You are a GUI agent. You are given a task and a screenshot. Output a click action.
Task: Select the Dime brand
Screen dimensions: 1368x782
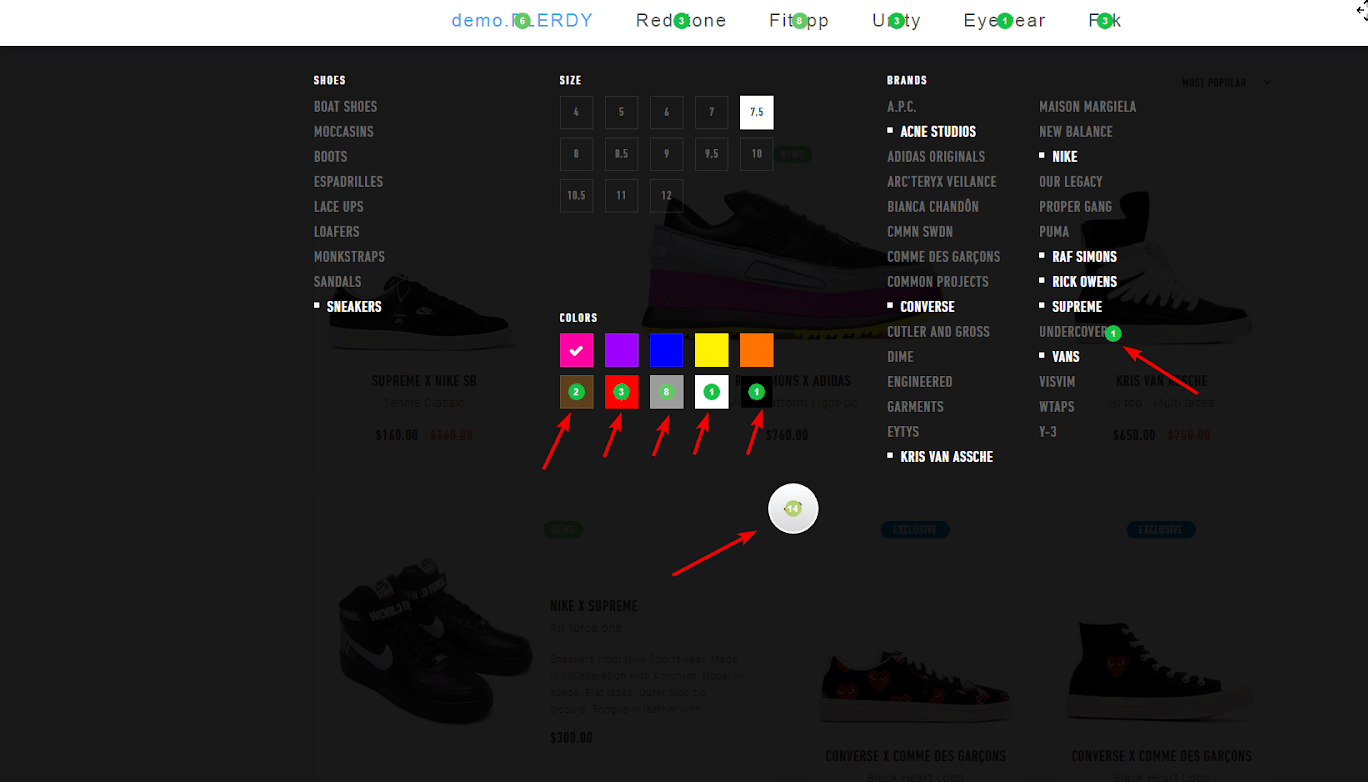901,357
